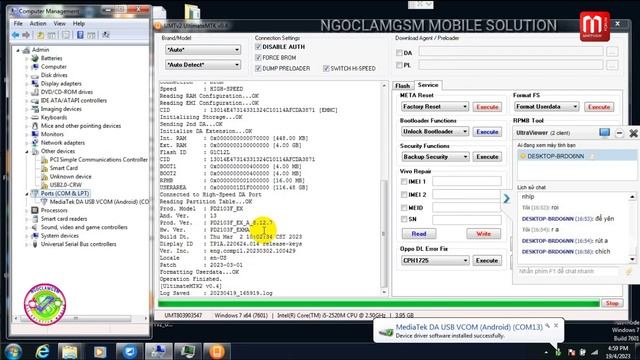Screen dimensions: 640x360
Task: Collapse the Ports (COM & LPT) node
Action: [27, 194]
